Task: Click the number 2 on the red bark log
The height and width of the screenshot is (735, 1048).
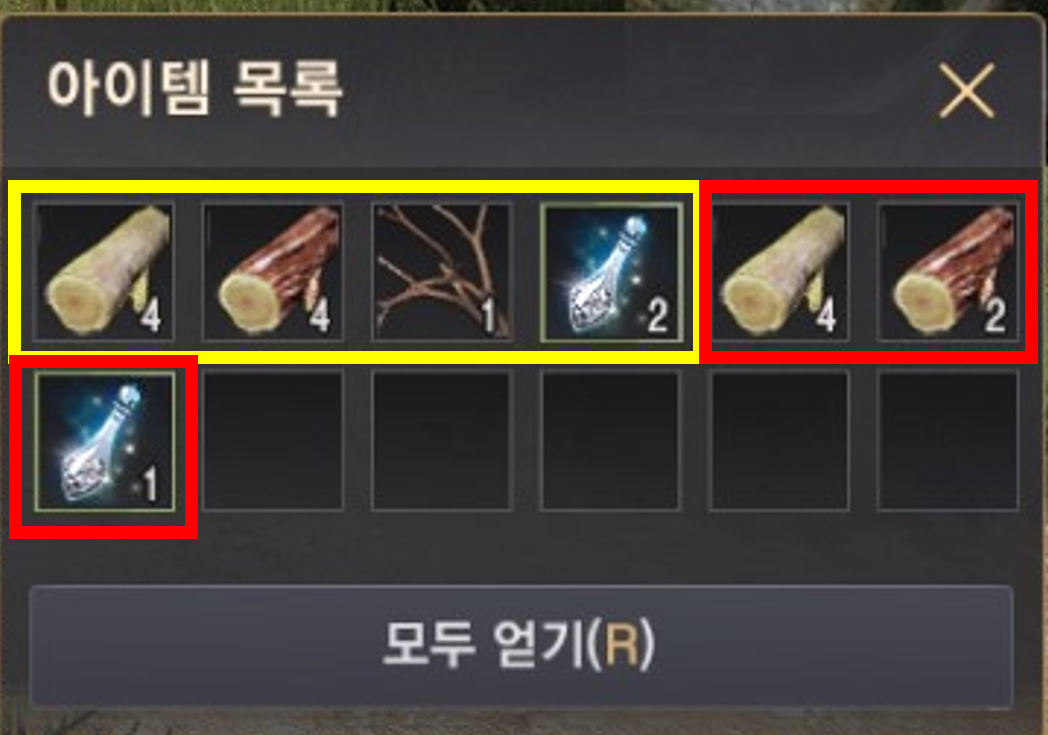Action: click(995, 315)
